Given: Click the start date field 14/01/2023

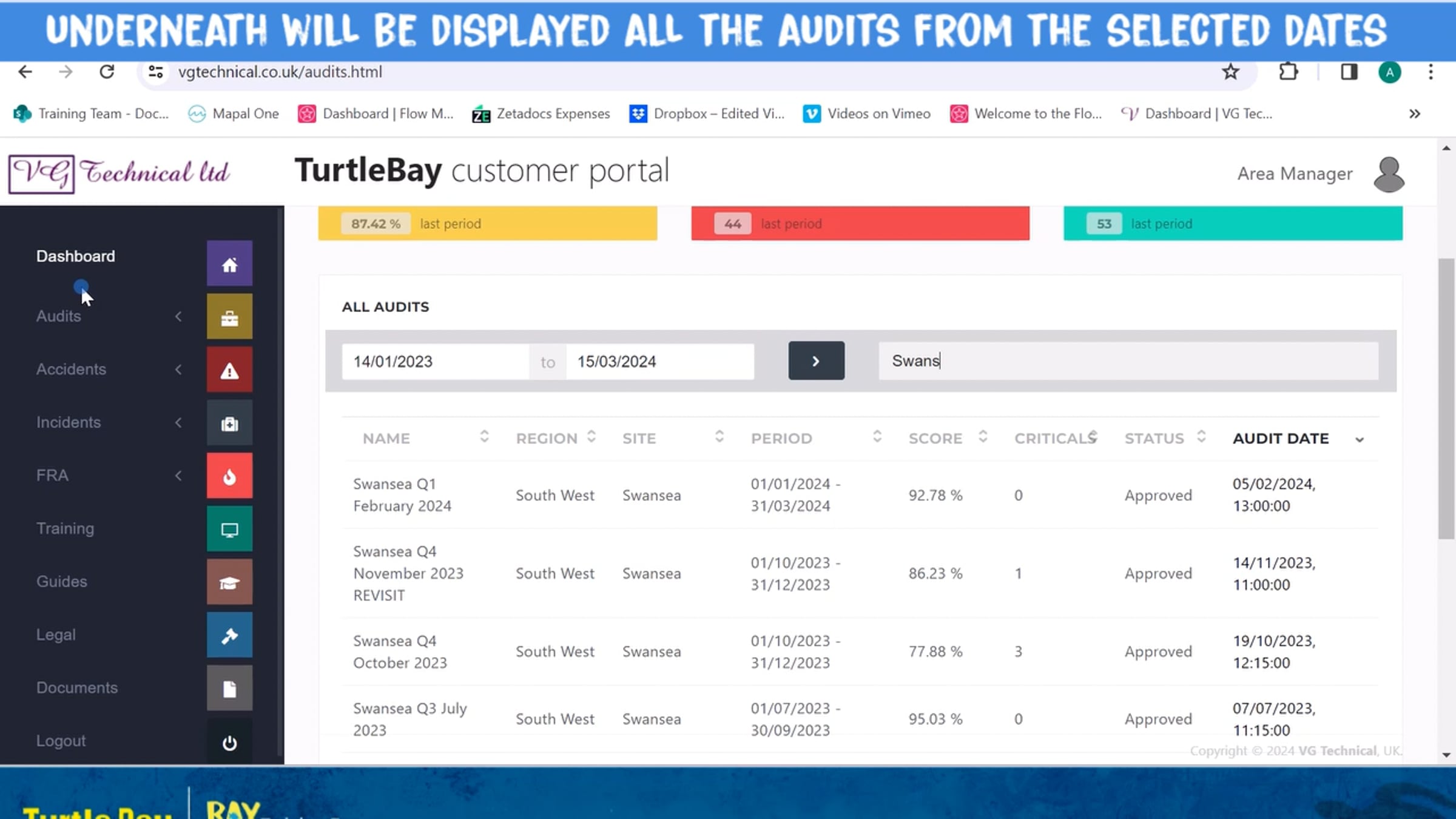Looking at the screenshot, I should coord(435,362).
